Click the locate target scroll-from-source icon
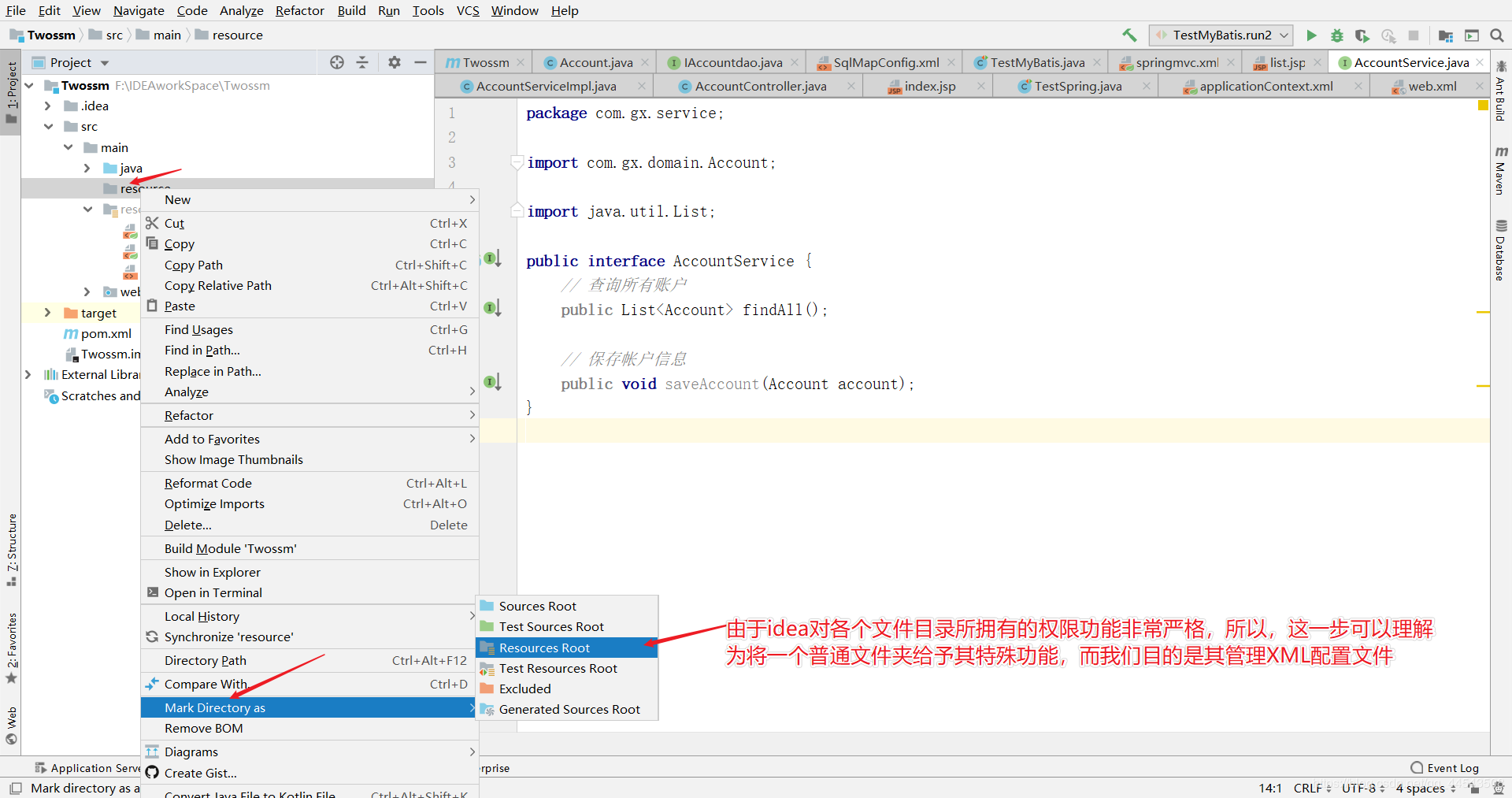The width and height of the screenshot is (1512, 798). [337, 62]
